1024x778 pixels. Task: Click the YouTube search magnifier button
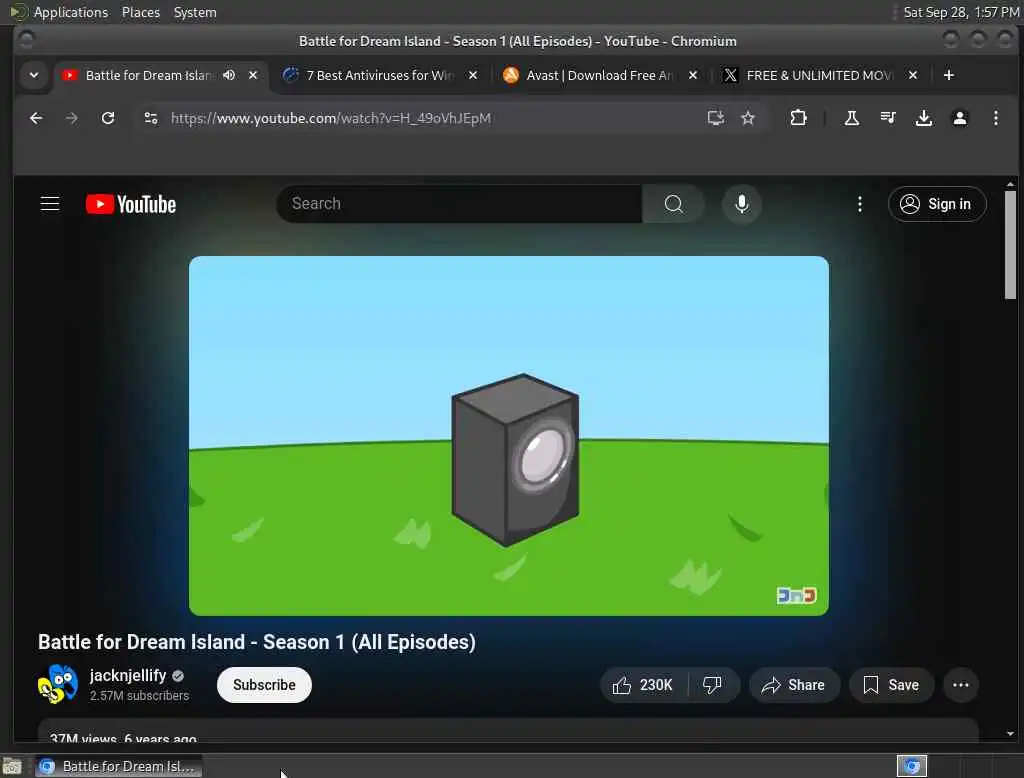tap(673, 204)
